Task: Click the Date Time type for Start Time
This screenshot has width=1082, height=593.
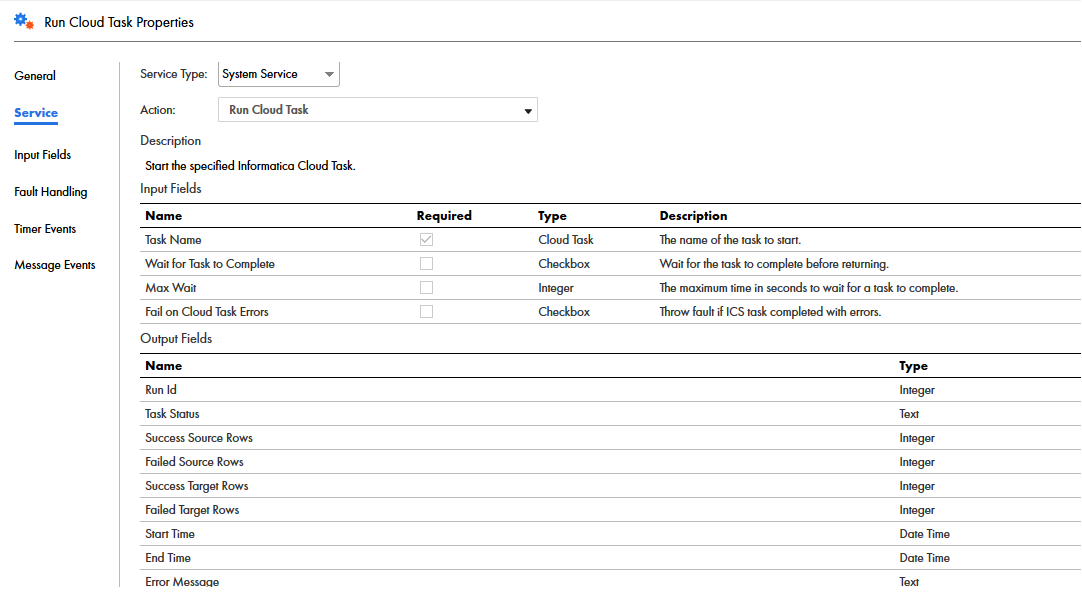Action: pos(924,534)
